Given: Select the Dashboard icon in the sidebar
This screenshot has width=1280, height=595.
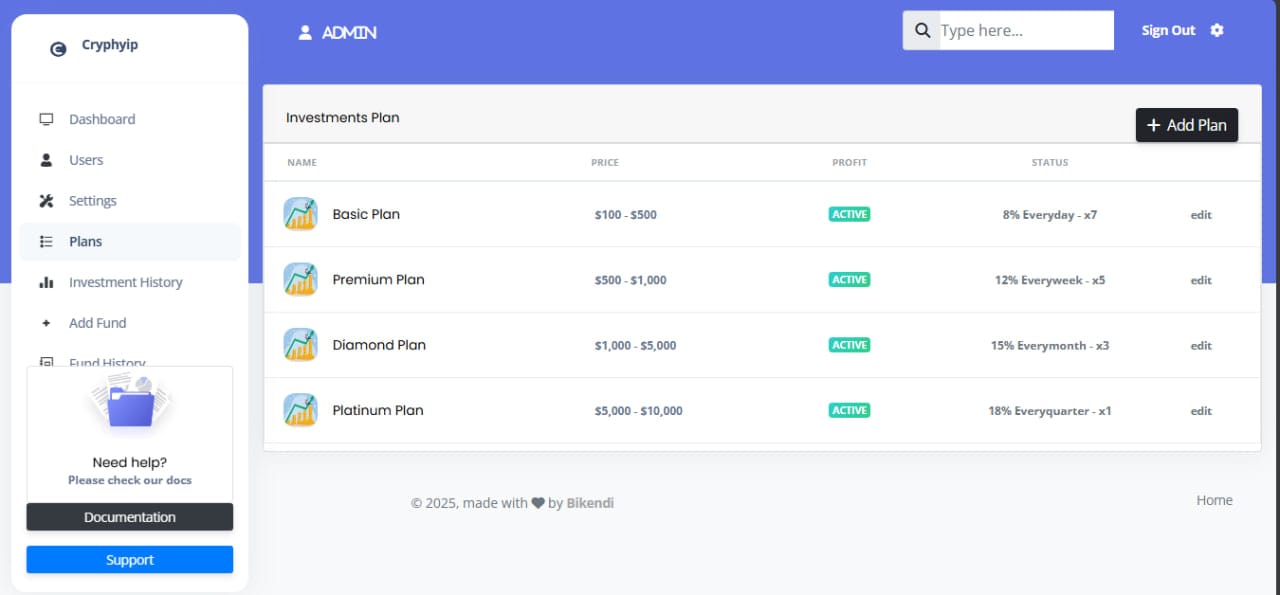Looking at the screenshot, I should tap(46, 118).
